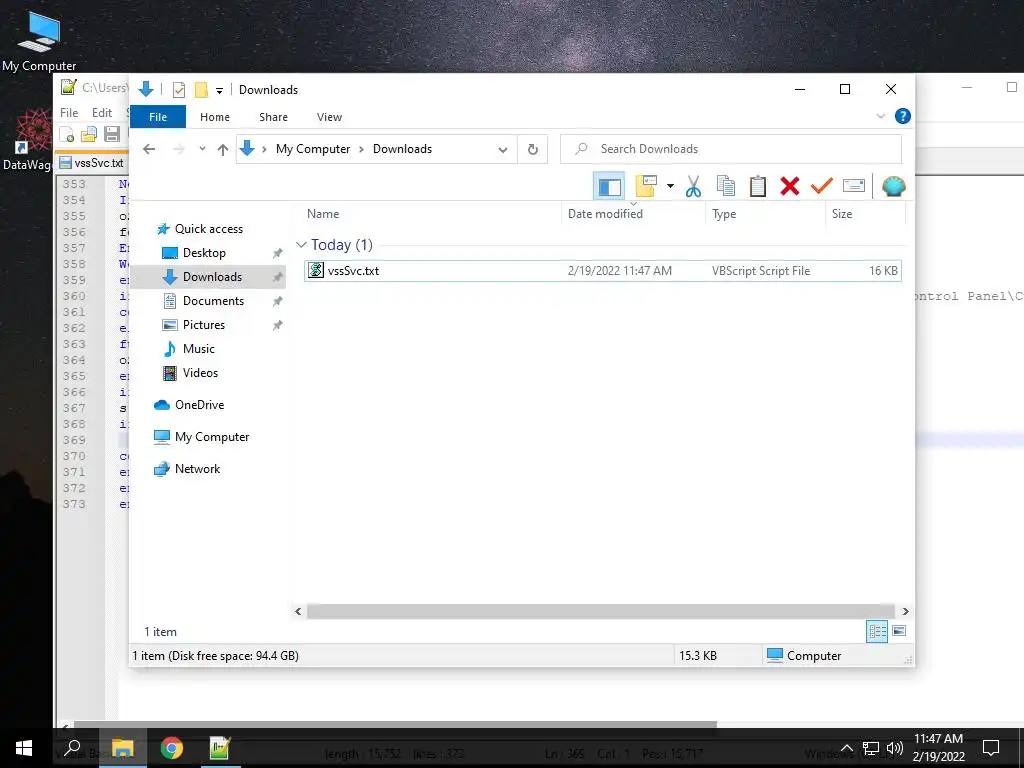The height and width of the screenshot is (768, 1024).
Task: Select My Computer in navigation pane
Action: pyautogui.click(x=212, y=437)
